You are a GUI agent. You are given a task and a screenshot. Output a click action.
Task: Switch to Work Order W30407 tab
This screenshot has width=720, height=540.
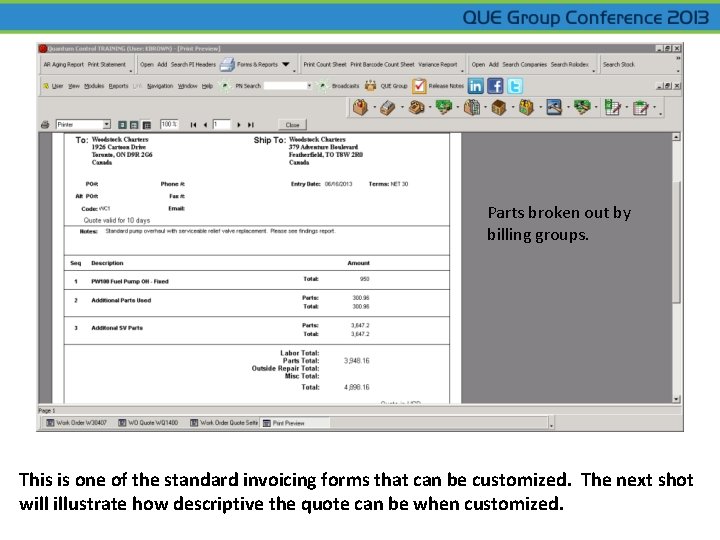[77, 423]
